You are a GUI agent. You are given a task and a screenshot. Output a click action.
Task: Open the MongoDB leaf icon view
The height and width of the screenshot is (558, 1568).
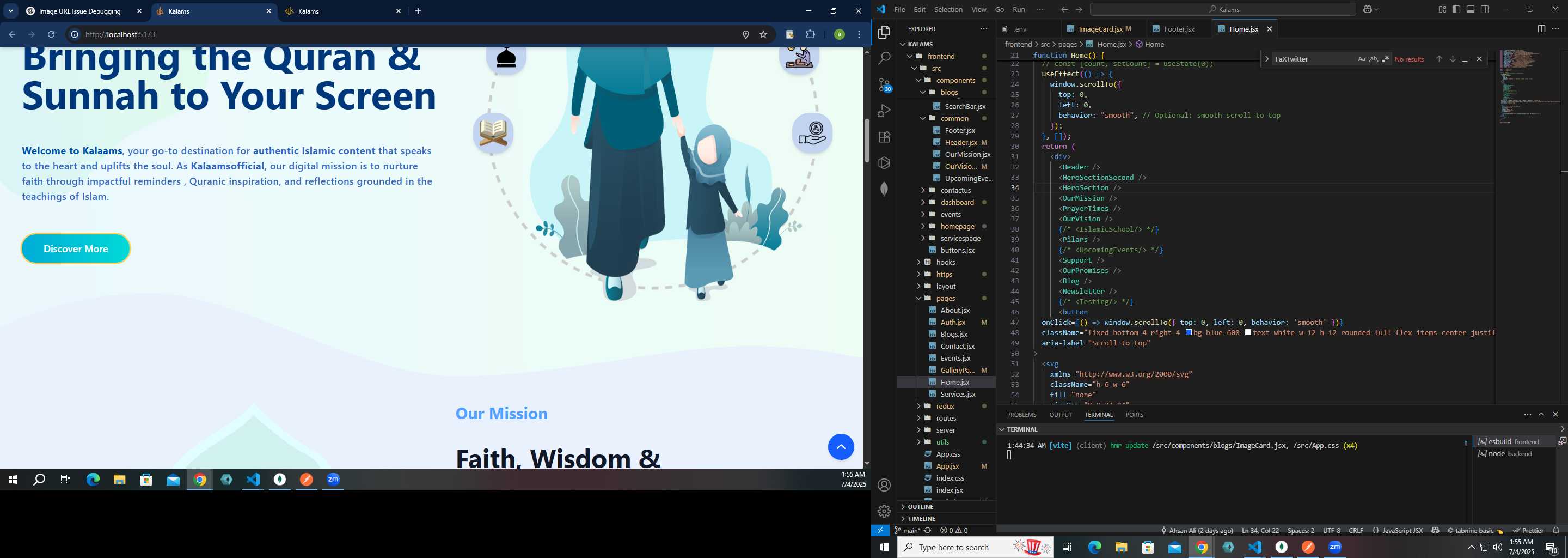tap(884, 190)
